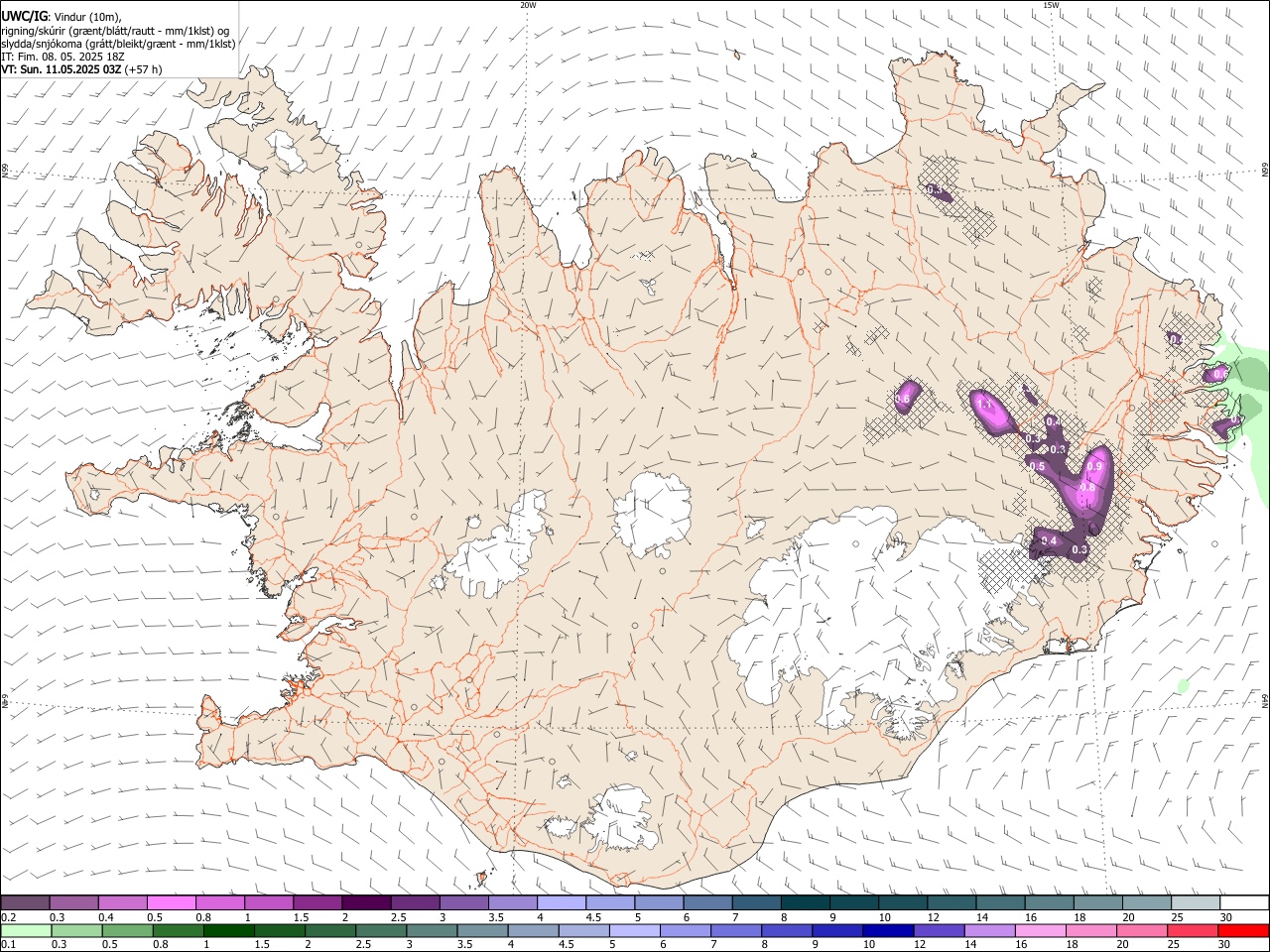The image size is (1270, 952).
Task: Click the 1.1 snowfall value on the map
Action: [985, 405]
